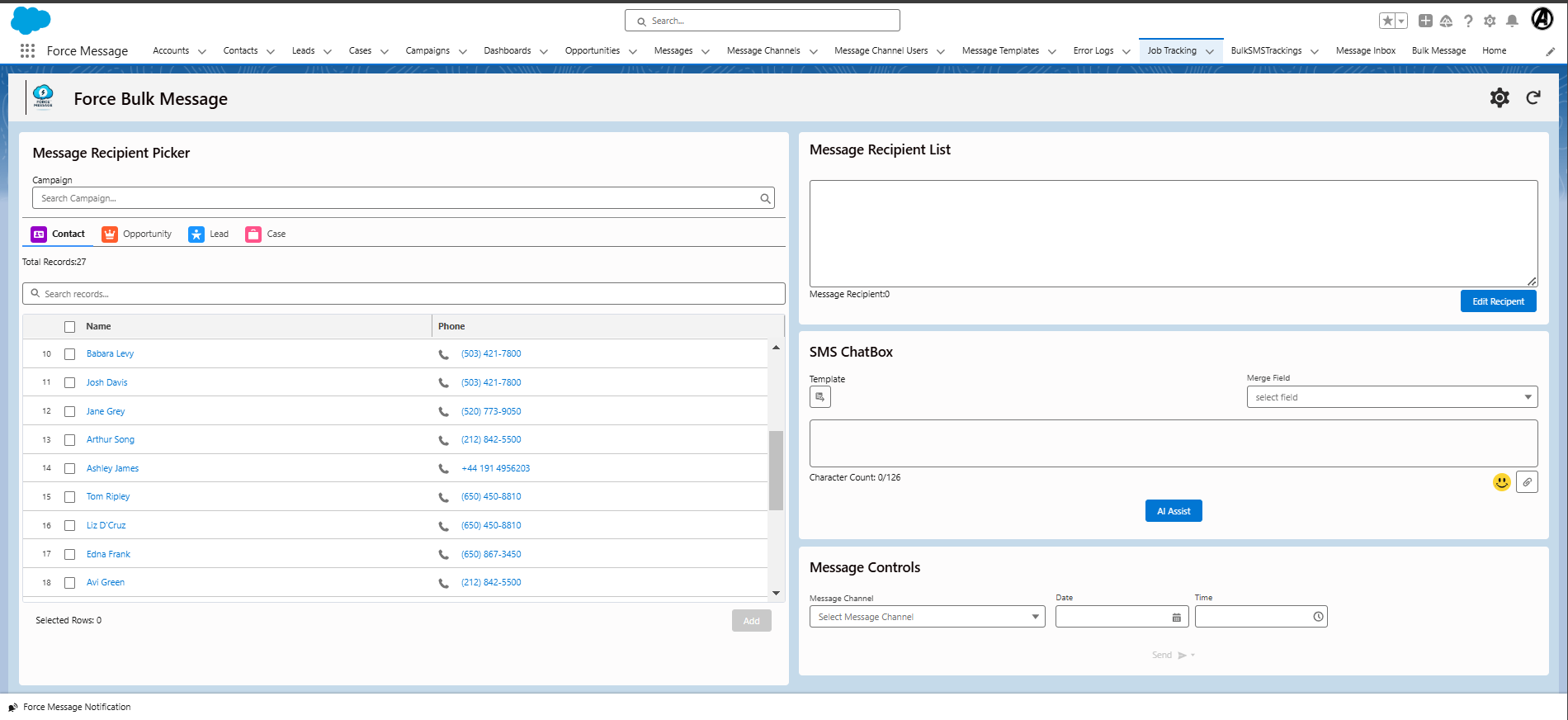The height and width of the screenshot is (720, 1568).
Task: Click the Edit Recipent button
Action: [x=1498, y=301]
